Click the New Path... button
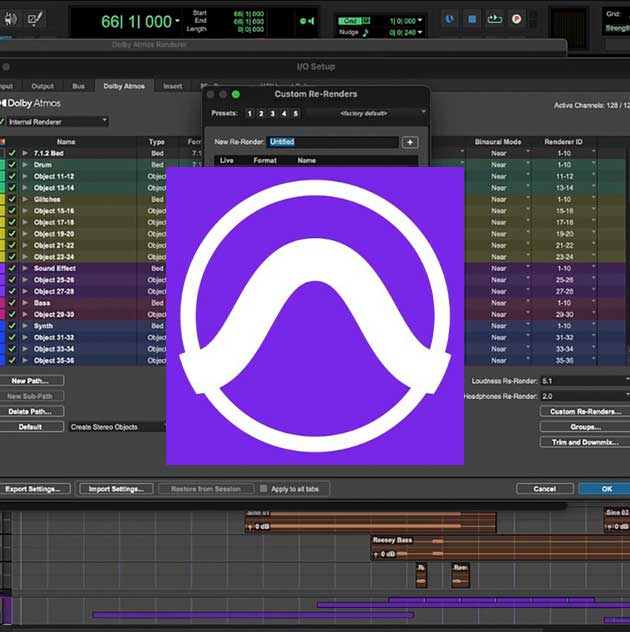 coord(30,380)
